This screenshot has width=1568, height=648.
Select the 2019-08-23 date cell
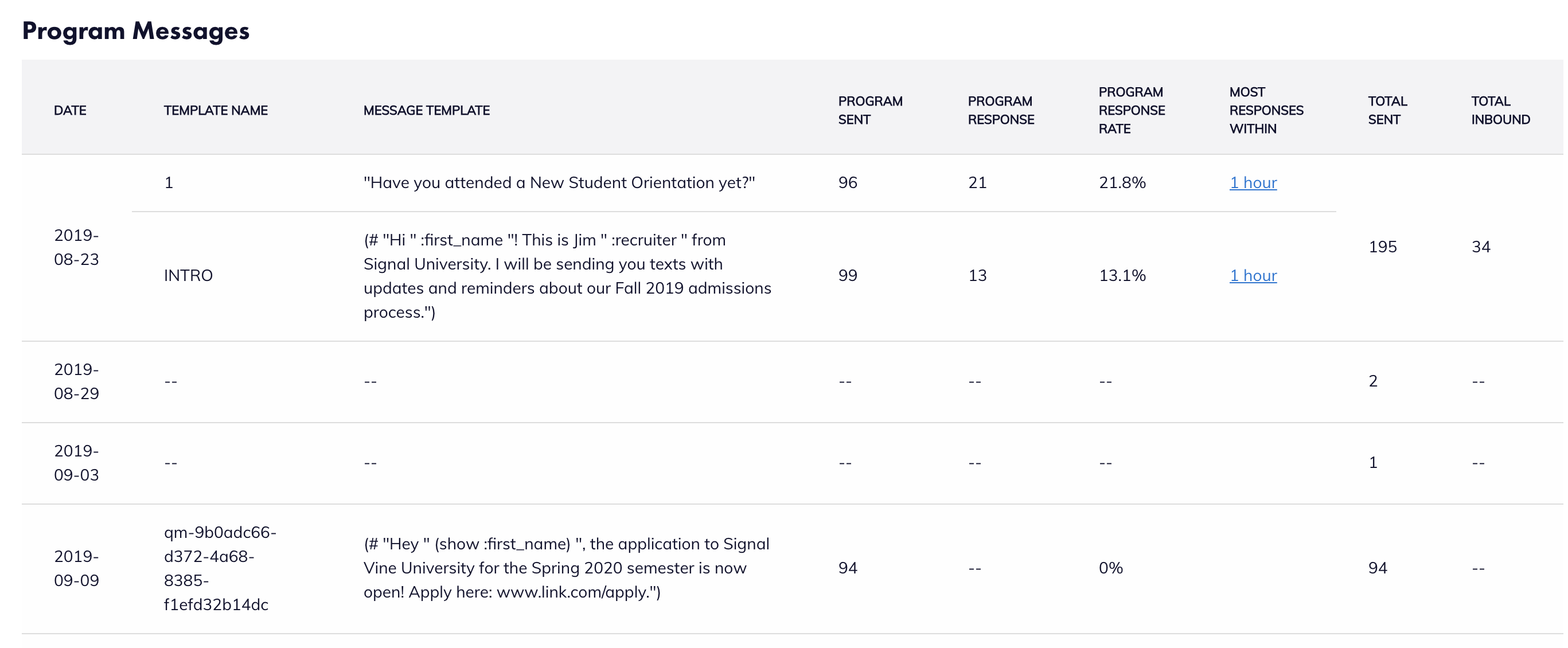point(77,247)
